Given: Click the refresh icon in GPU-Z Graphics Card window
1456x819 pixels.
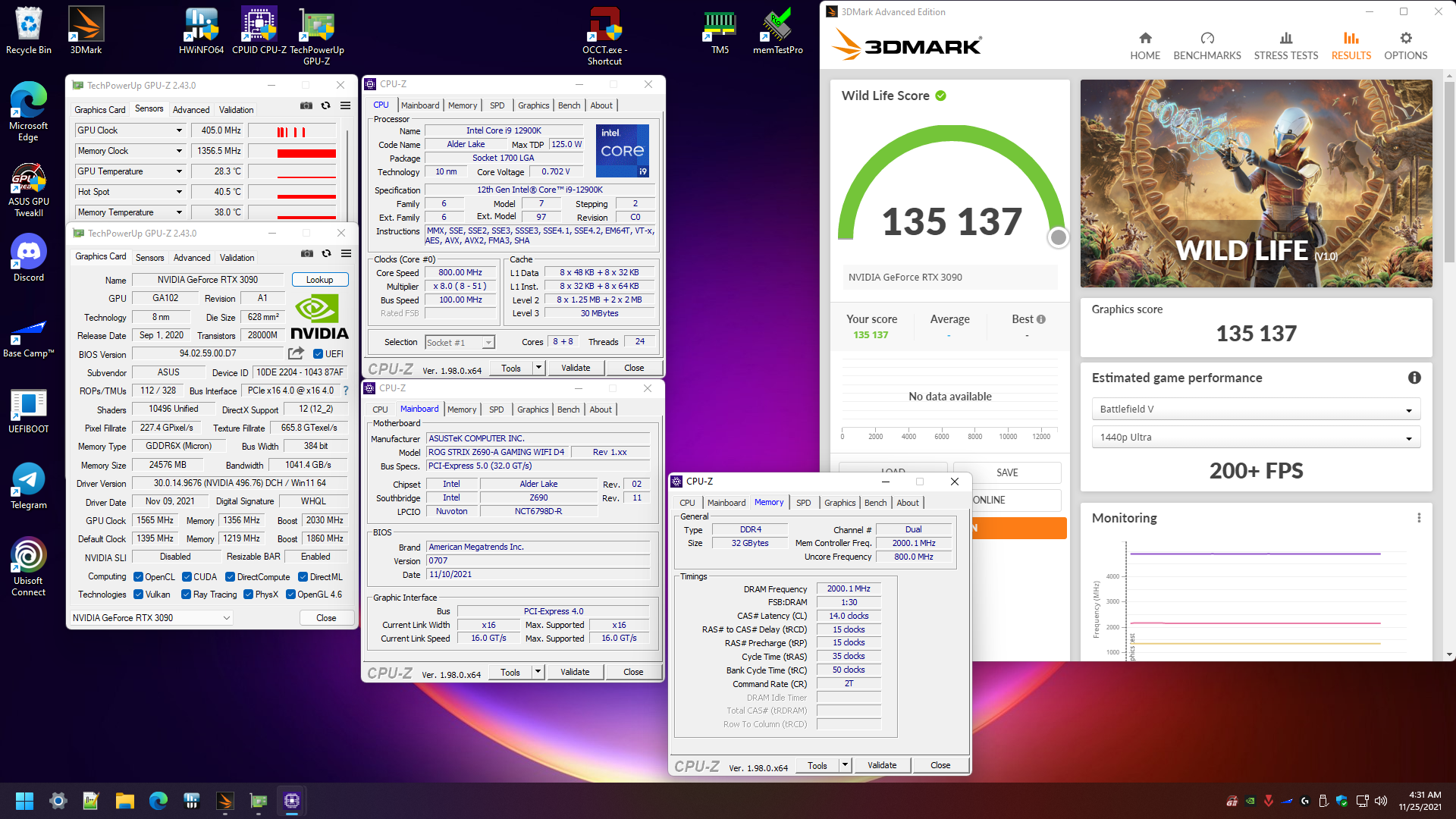Looking at the screenshot, I should [327, 254].
